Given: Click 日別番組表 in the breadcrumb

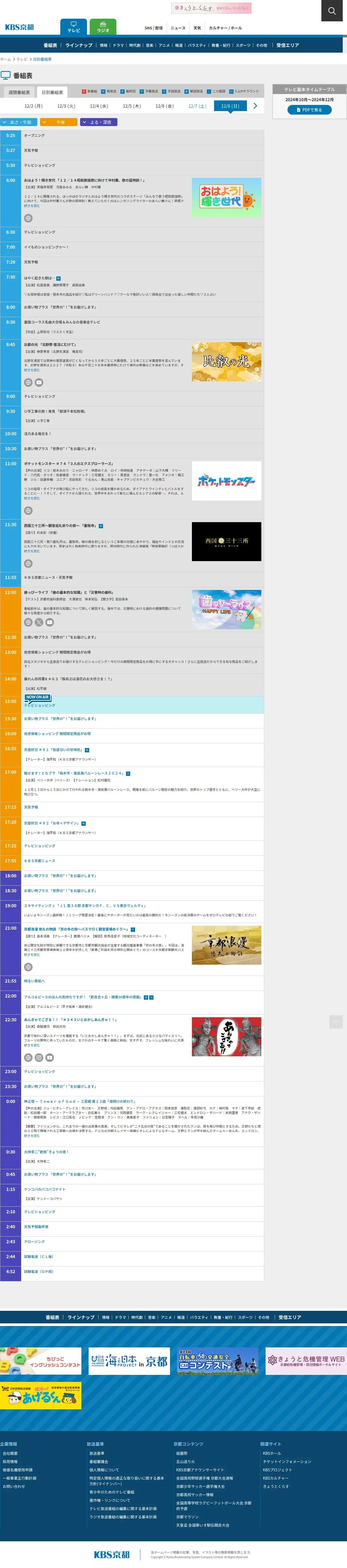Looking at the screenshot, I should (x=42, y=60).
